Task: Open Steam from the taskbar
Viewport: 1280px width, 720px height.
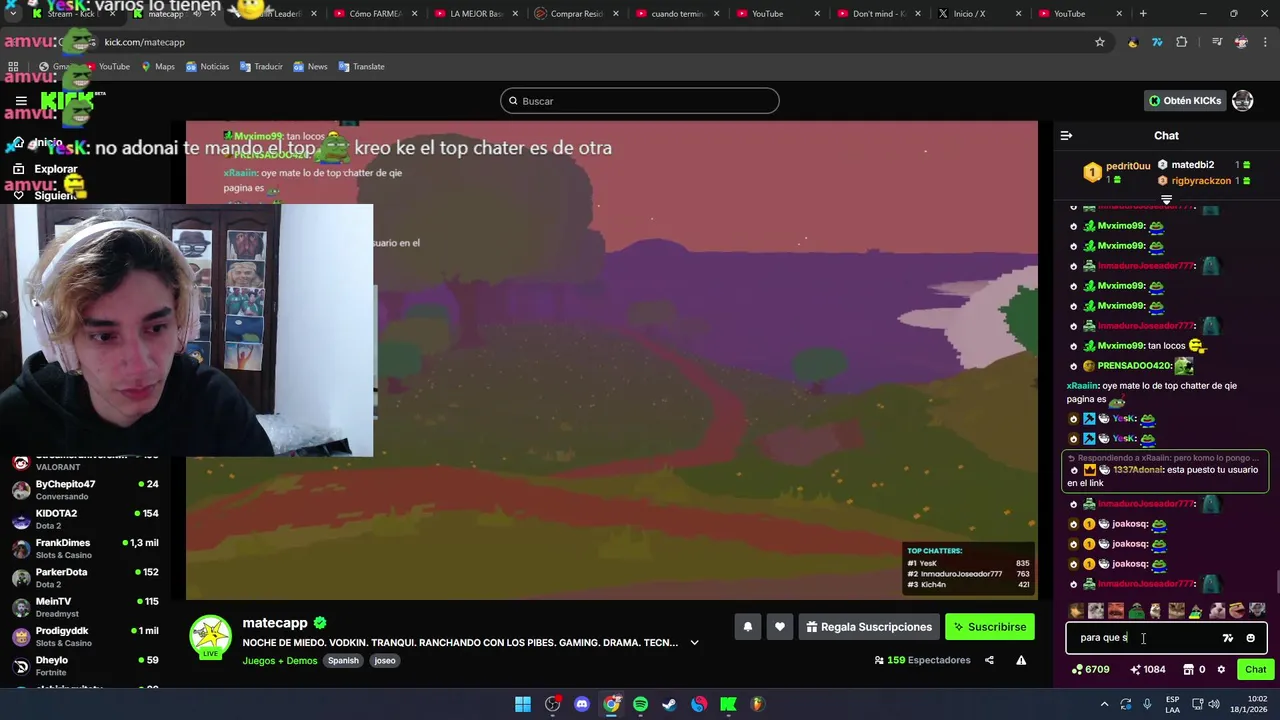Action: click(669, 704)
